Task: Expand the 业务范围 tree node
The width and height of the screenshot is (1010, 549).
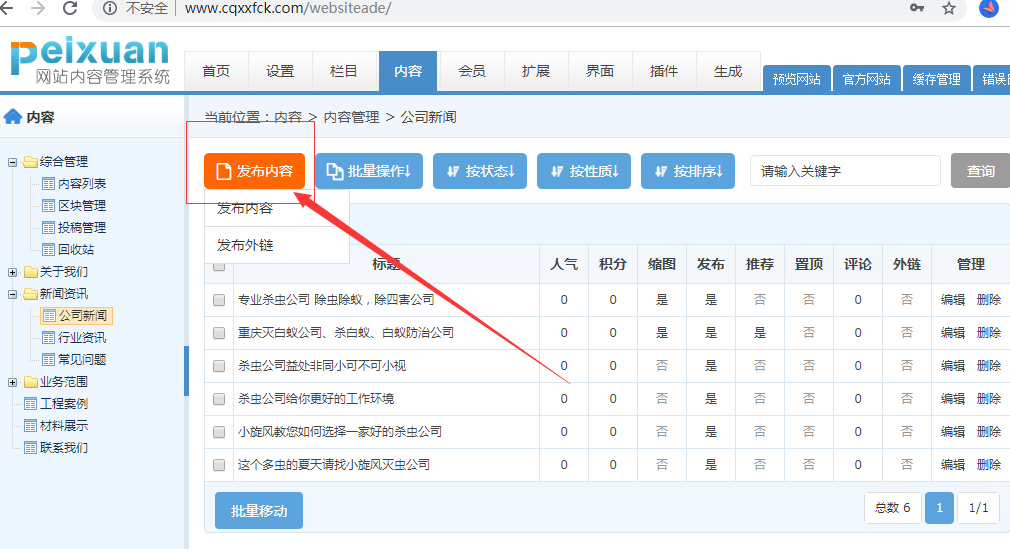Action: [x=13, y=382]
